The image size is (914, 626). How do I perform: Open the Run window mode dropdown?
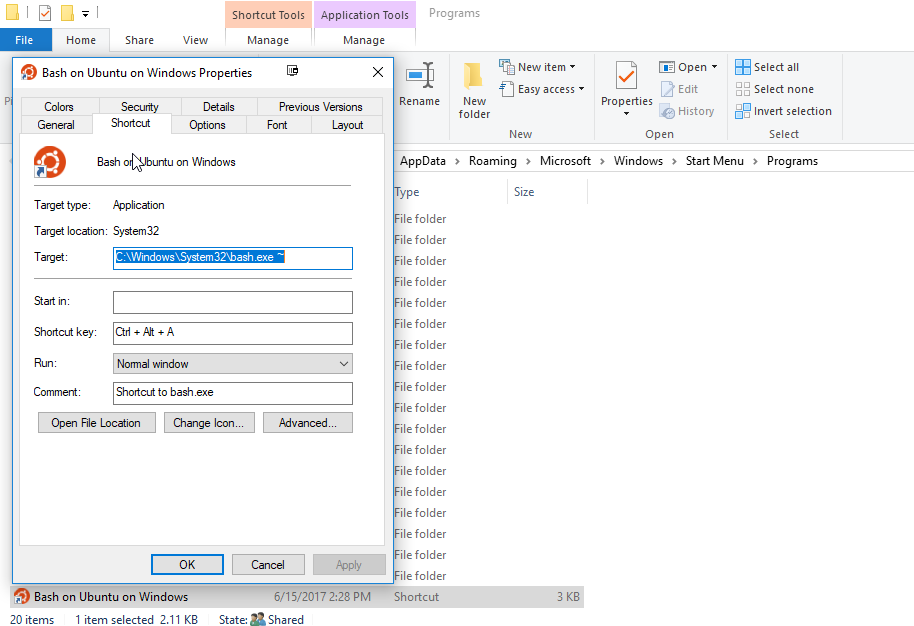point(344,364)
